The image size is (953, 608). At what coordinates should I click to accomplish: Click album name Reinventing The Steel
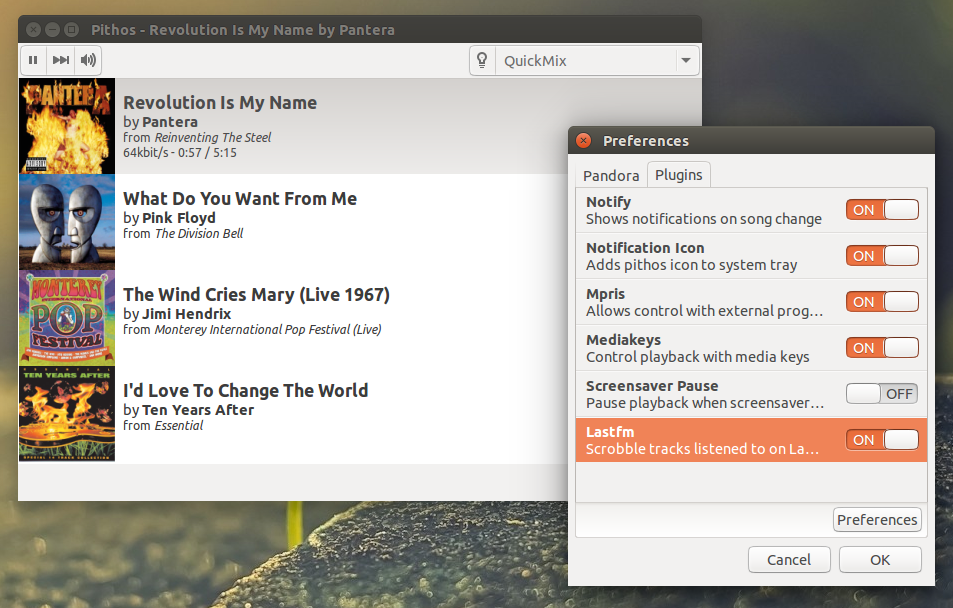click(213, 138)
